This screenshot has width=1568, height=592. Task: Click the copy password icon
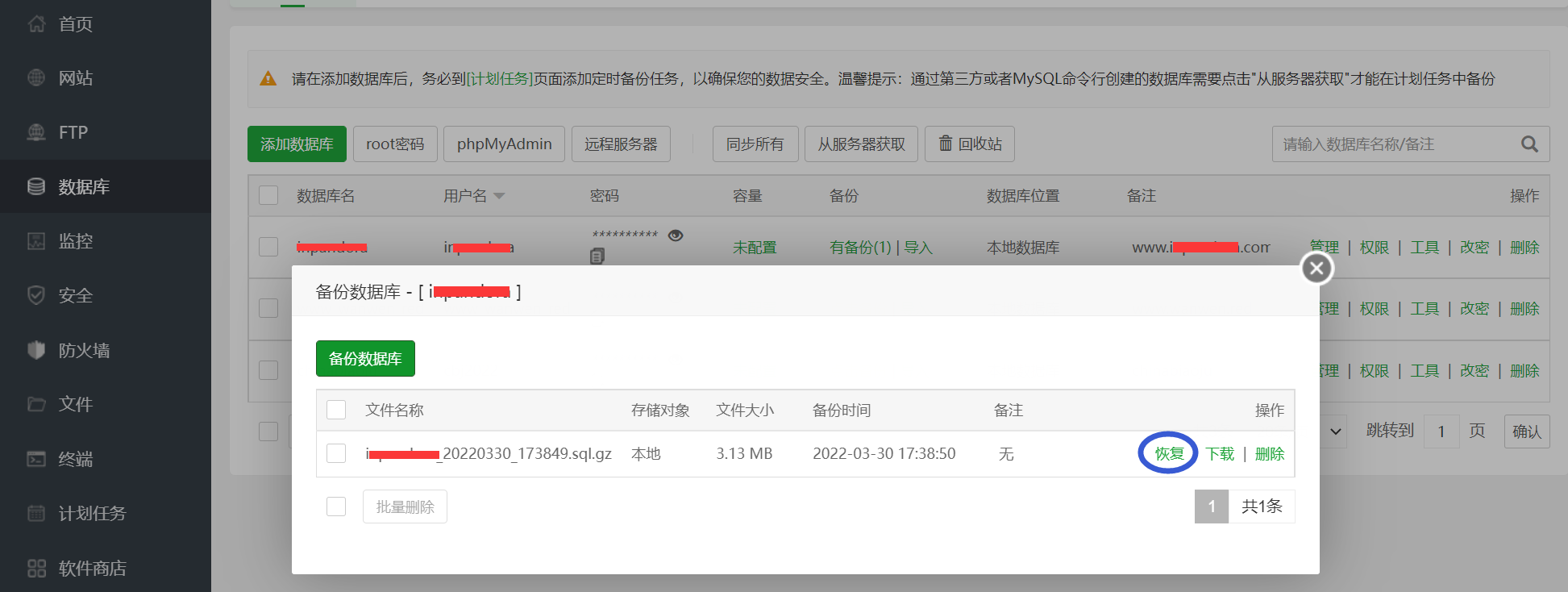pos(597,256)
